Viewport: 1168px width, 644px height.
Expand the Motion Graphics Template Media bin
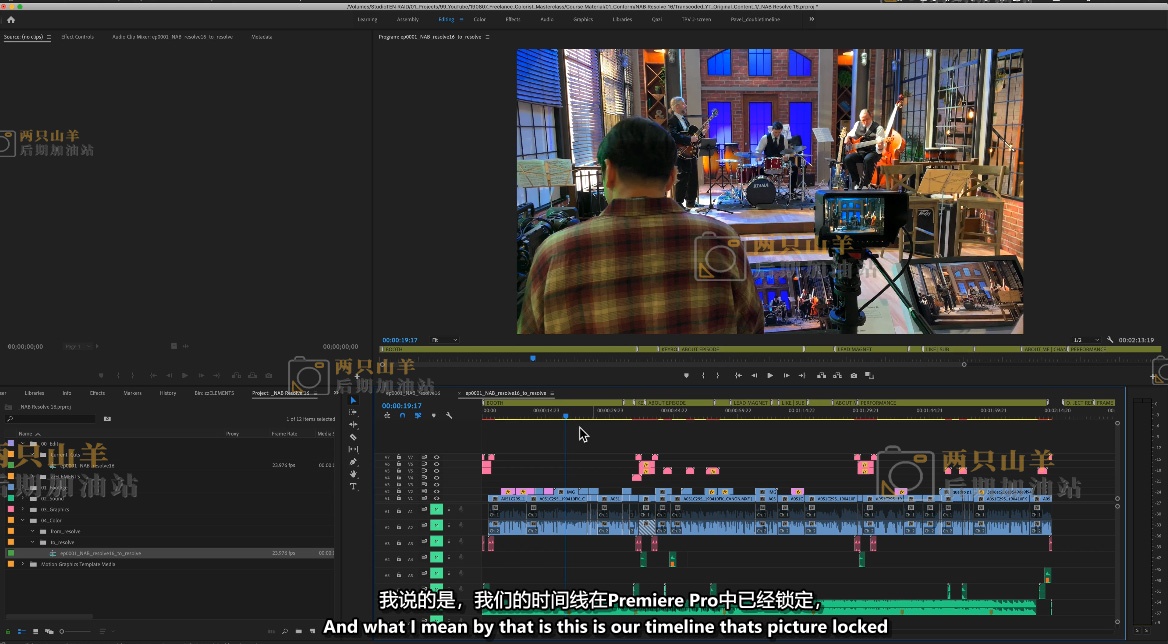(x=22, y=564)
